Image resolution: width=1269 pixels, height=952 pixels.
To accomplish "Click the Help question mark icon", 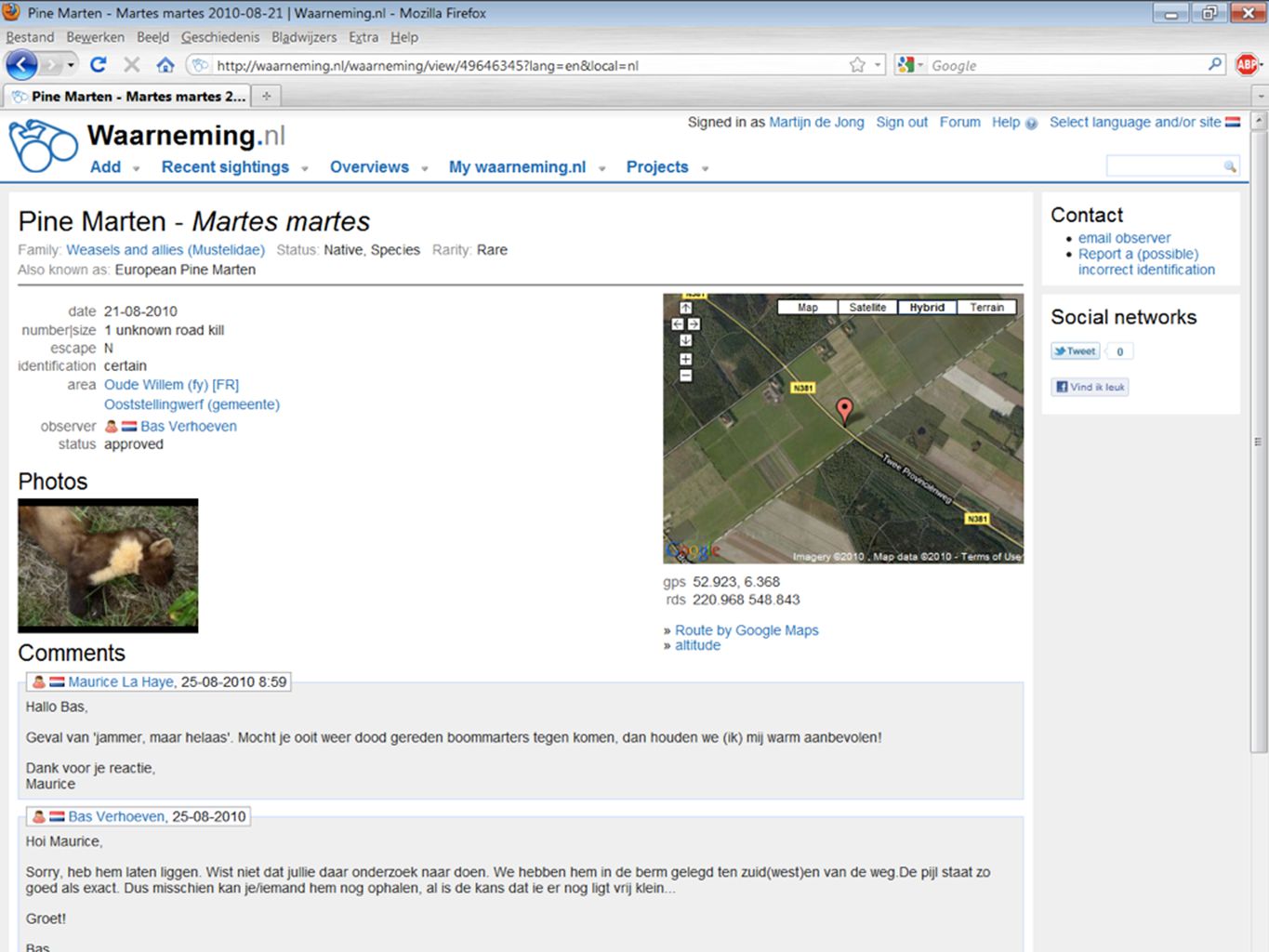I will point(1031,123).
